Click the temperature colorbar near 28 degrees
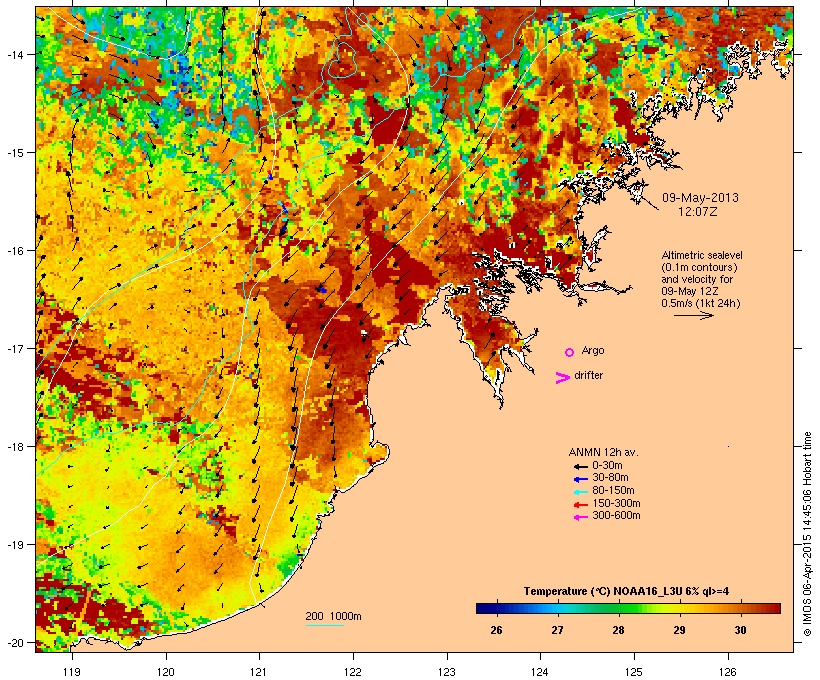This screenshot has width=820, height=680. (619, 608)
